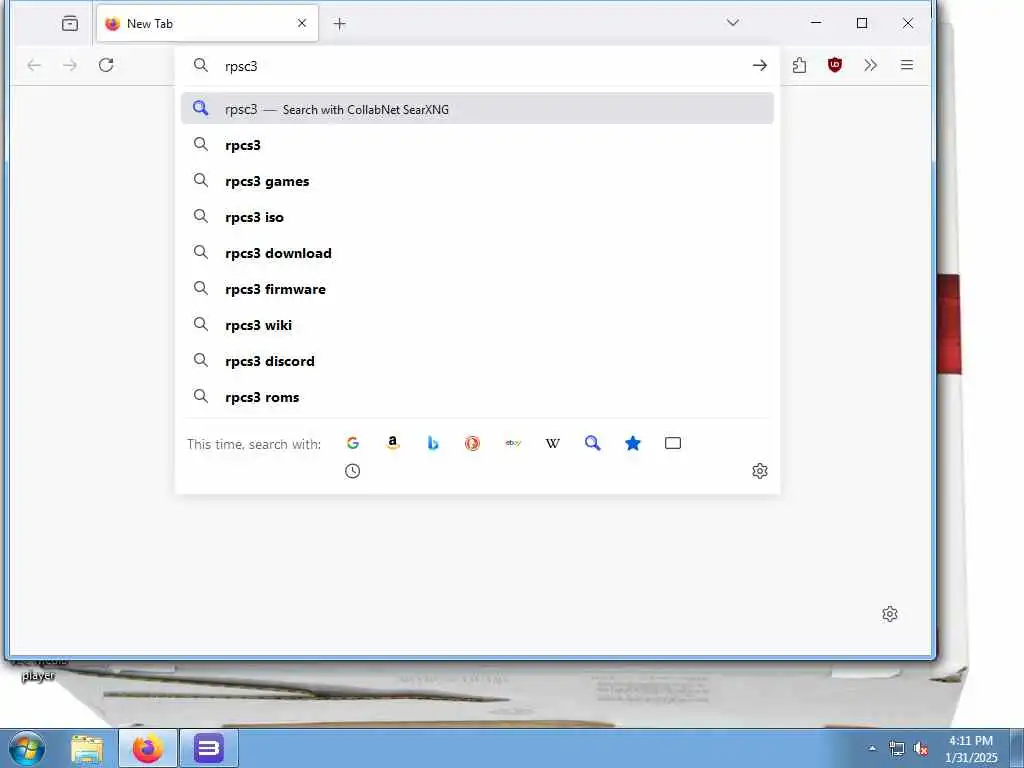Image resolution: width=1024 pixels, height=768 pixels.
Task: Select the rpcs3 games suggestion
Action: (x=477, y=181)
